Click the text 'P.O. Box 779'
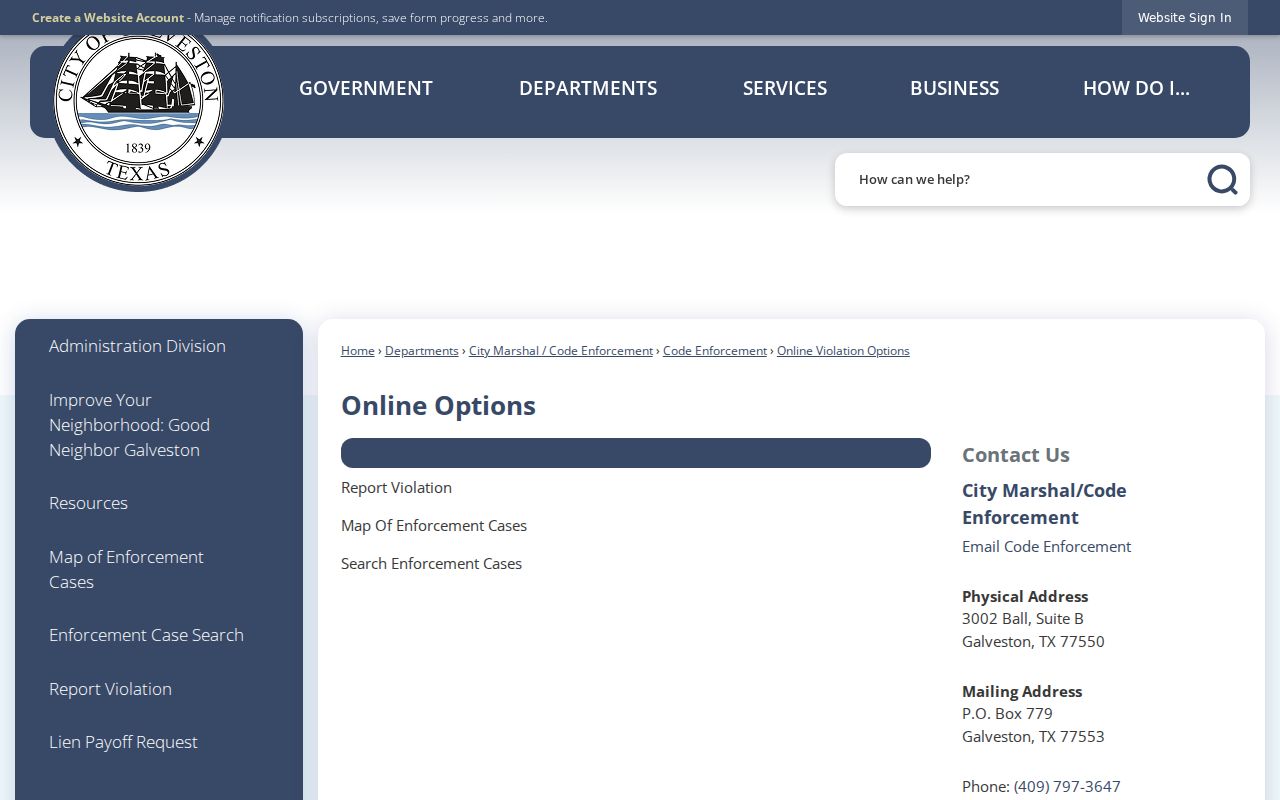 (x=1007, y=714)
